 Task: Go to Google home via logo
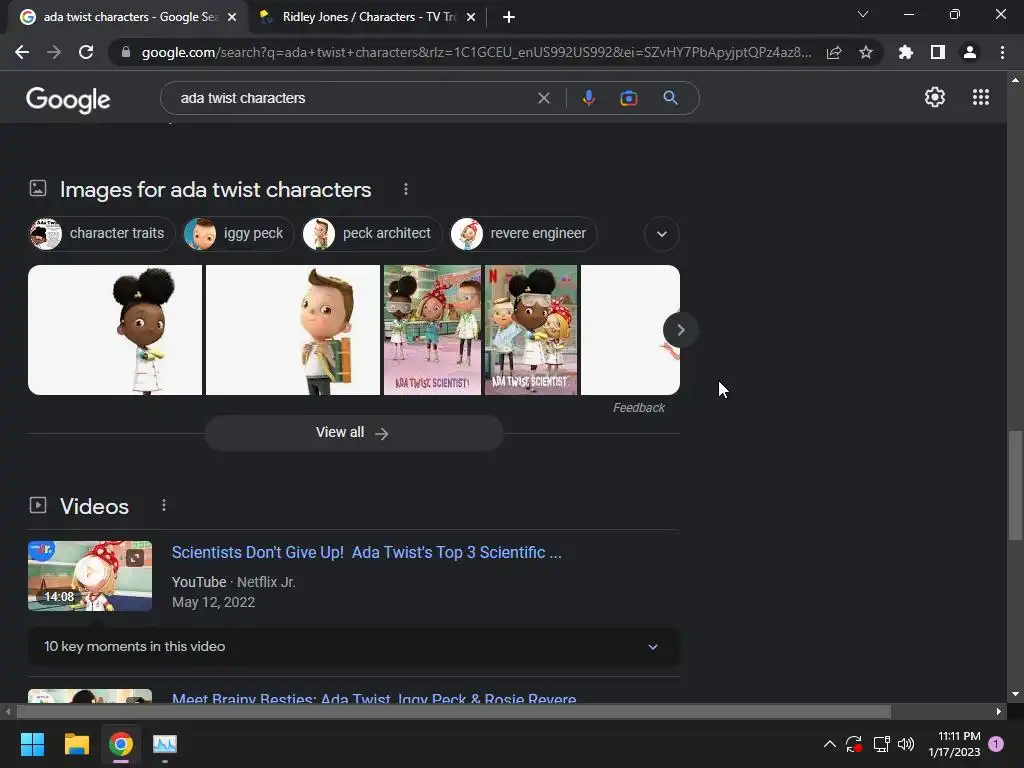tap(68, 99)
